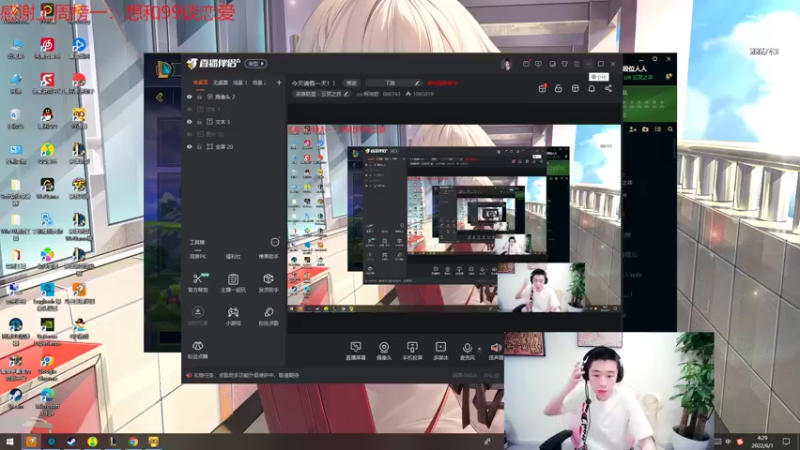
Task: Click stream title 今天请假一天！！
Action: pyautogui.click(x=313, y=83)
